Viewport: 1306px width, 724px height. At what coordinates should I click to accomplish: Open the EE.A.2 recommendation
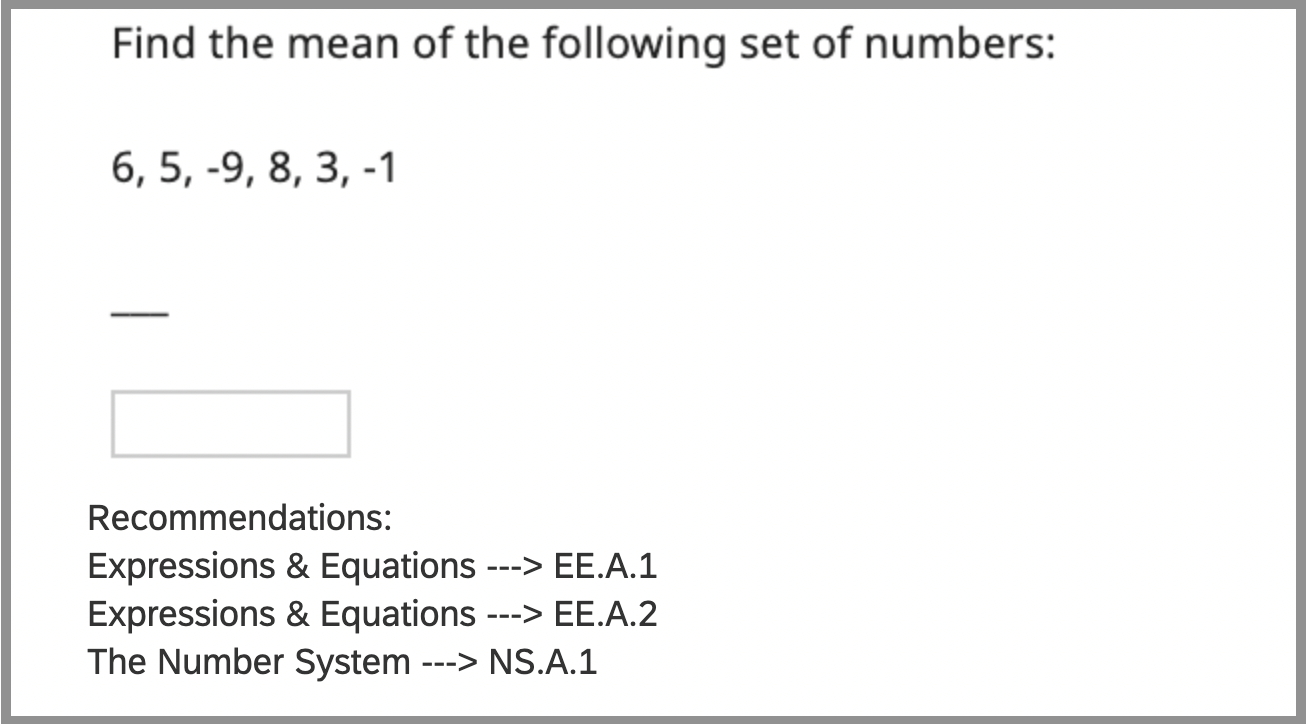click(605, 614)
